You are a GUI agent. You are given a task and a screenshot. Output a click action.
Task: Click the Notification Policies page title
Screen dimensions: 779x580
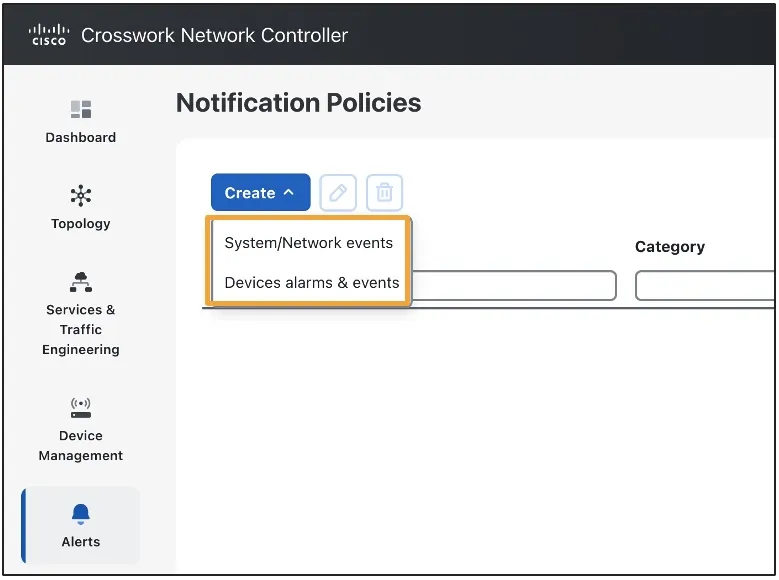tap(299, 103)
